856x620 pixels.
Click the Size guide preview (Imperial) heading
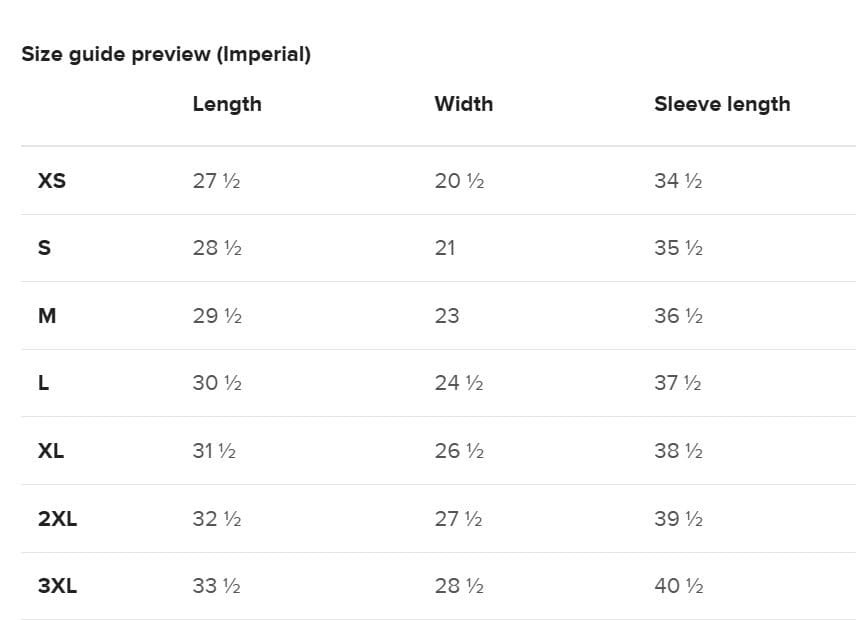pyautogui.click(x=166, y=55)
